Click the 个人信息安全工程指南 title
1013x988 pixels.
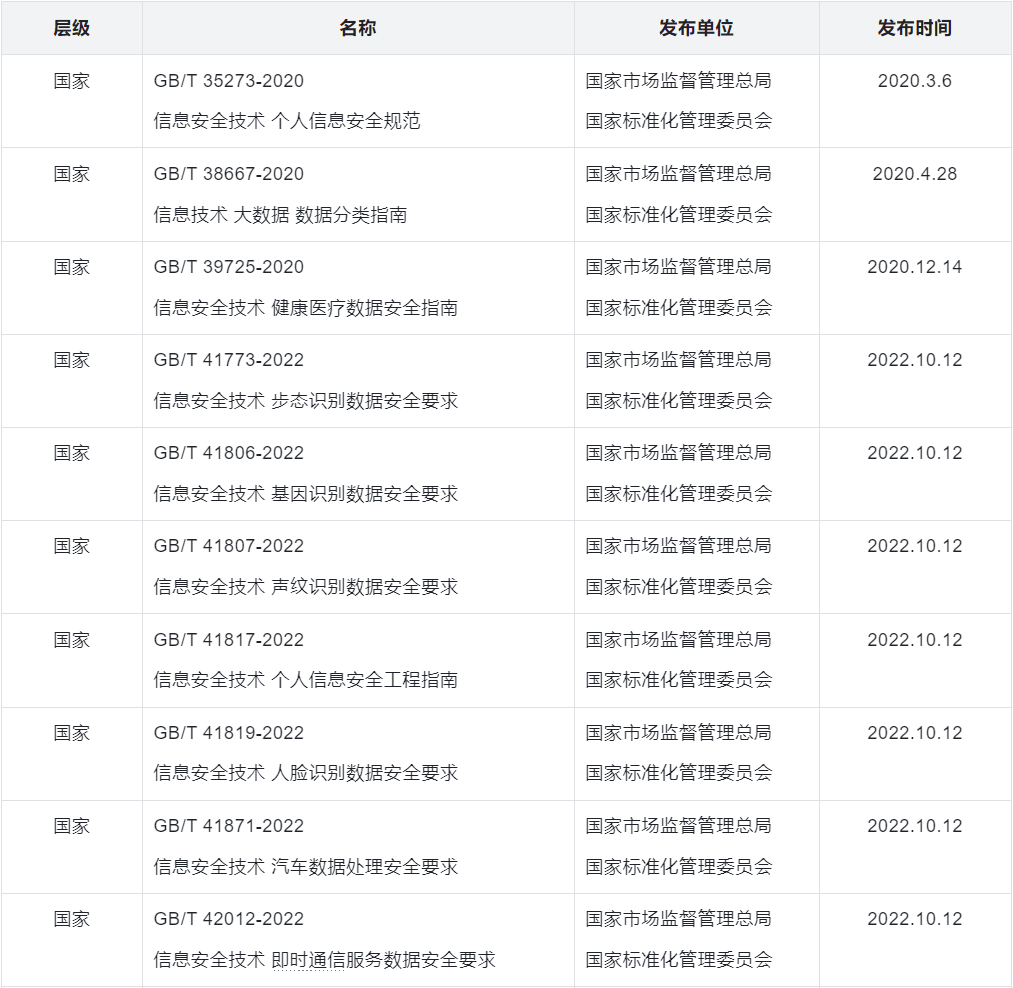click(364, 680)
